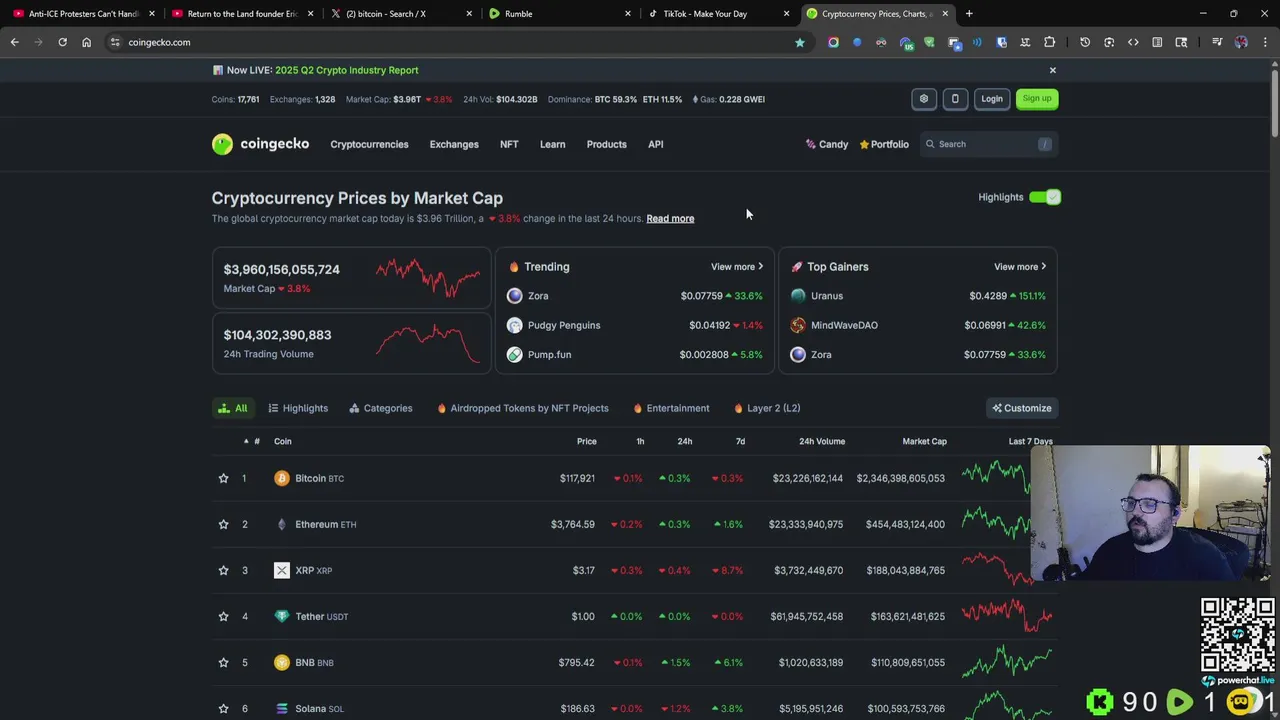The image size is (1280, 720).
Task: Reload the page with refresh icon
Action: point(62,42)
